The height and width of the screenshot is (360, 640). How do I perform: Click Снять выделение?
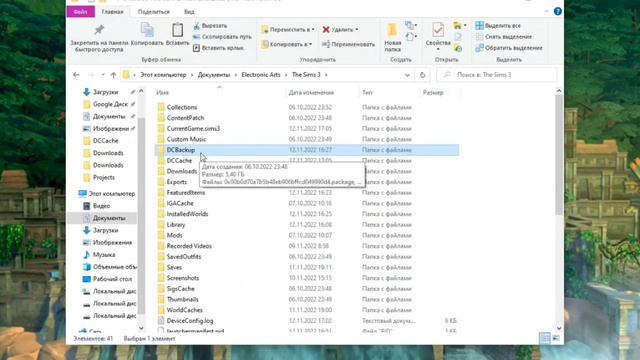tap(504, 37)
